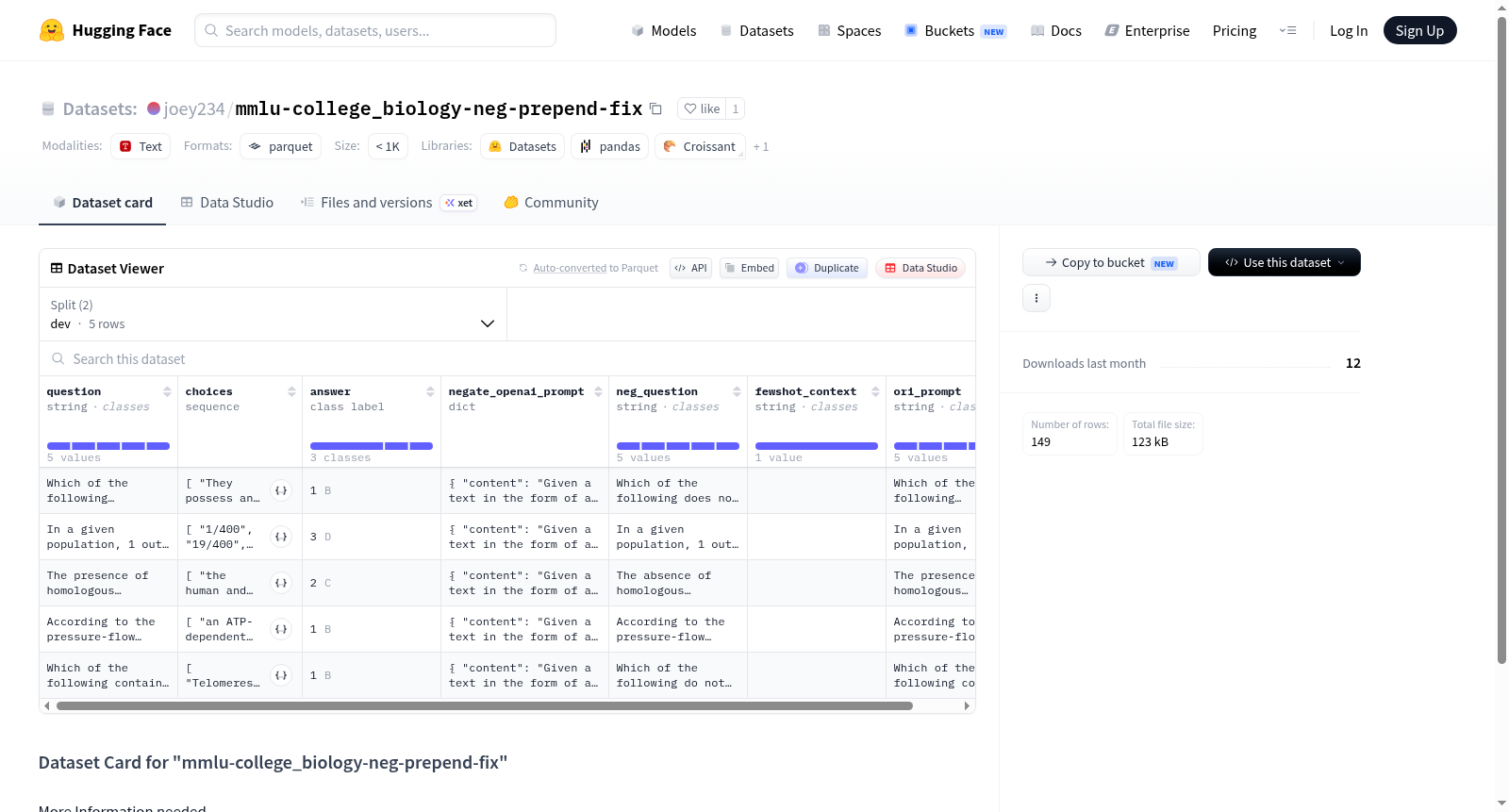The height and width of the screenshot is (812, 1509).
Task: Open the Pricing page
Action: pos(1235,31)
